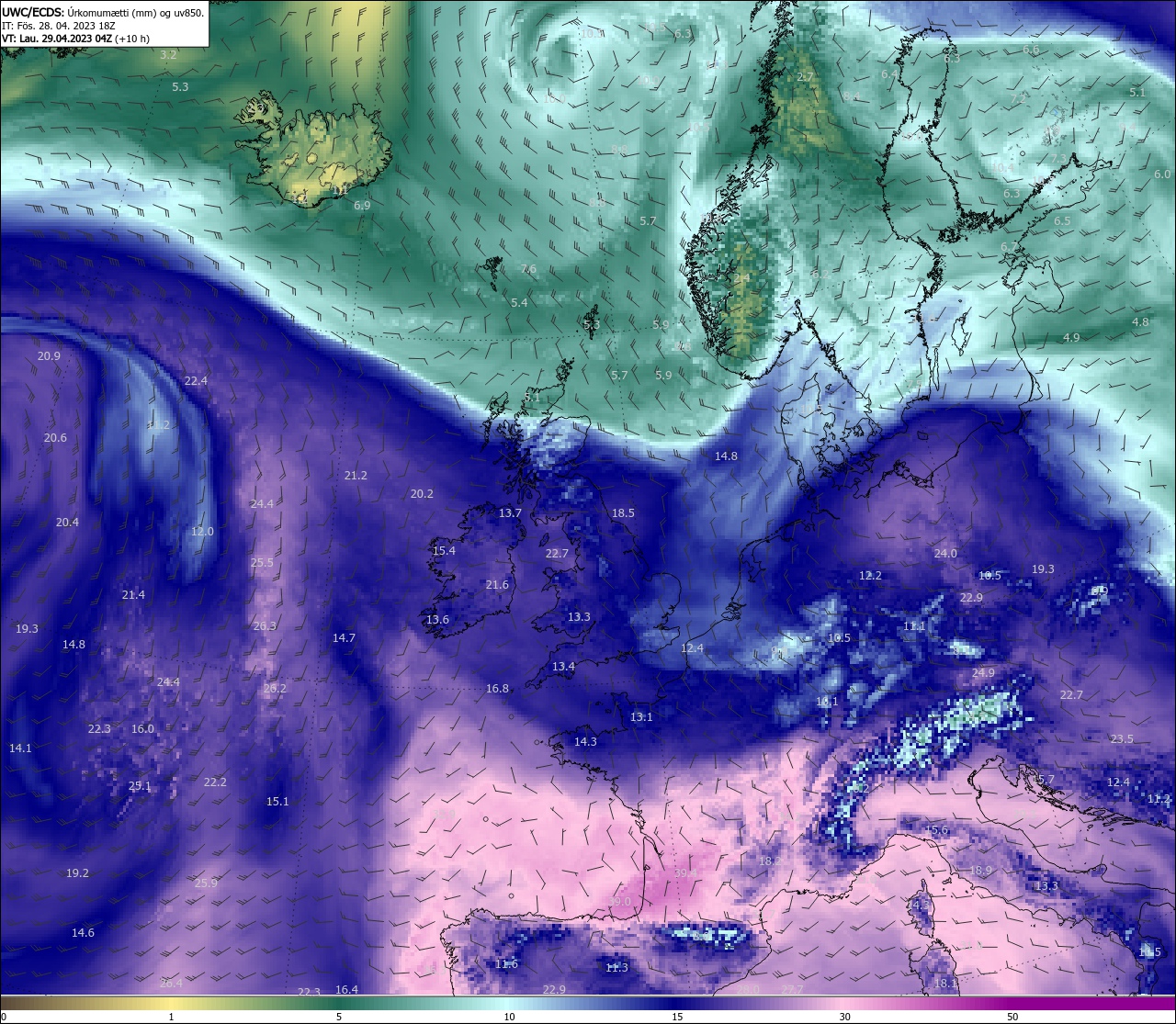1176x1024 pixels.
Task: Click the '22.4' map value
Action: [196, 381]
